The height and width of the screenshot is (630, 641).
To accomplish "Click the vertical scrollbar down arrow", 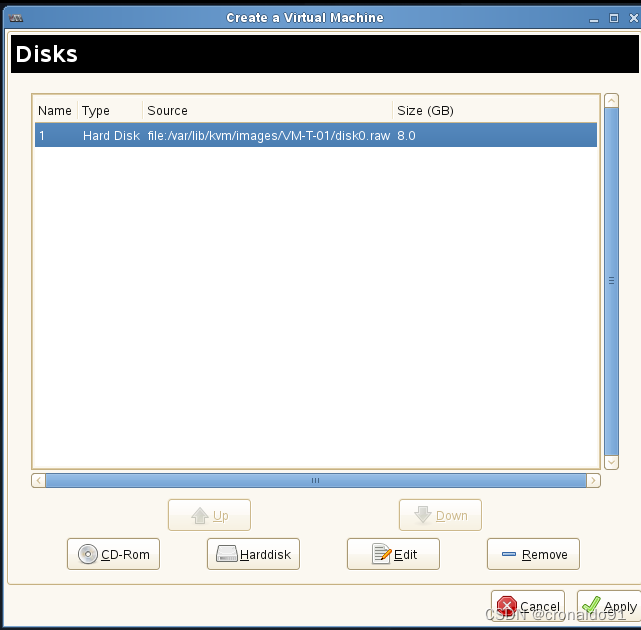I will [611, 462].
